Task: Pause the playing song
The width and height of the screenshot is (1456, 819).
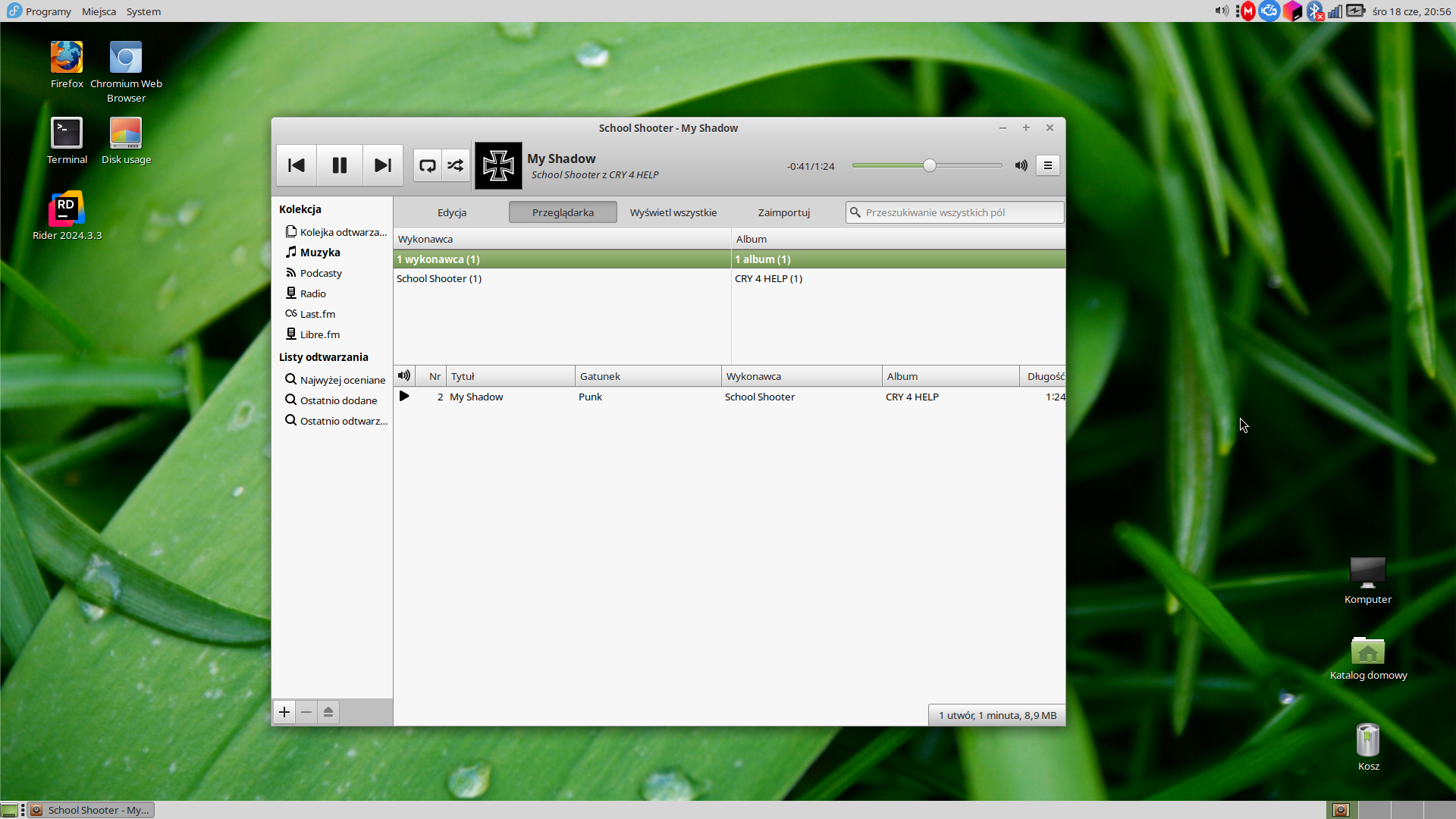Action: 340,165
